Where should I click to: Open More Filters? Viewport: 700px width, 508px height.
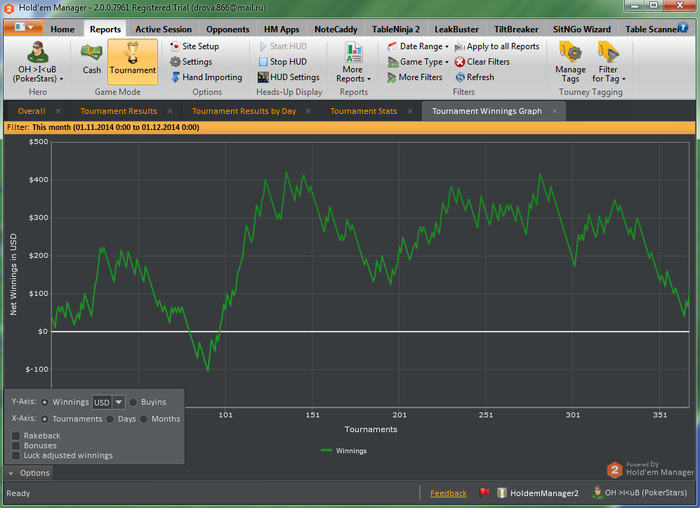click(x=415, y=77)
